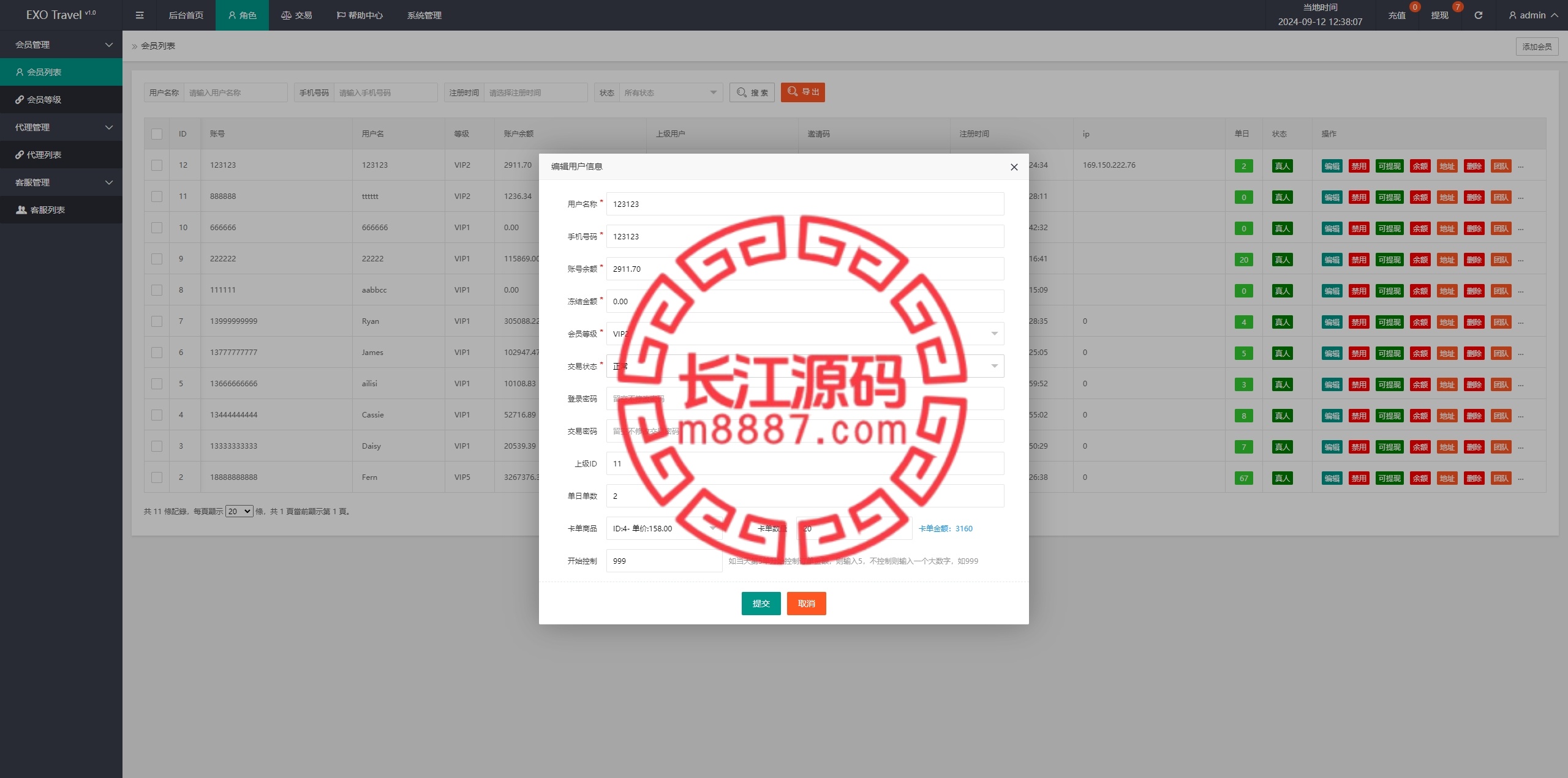Click 编辑 button in row 123123
Screen dimensions: 1568x778
1332,166
